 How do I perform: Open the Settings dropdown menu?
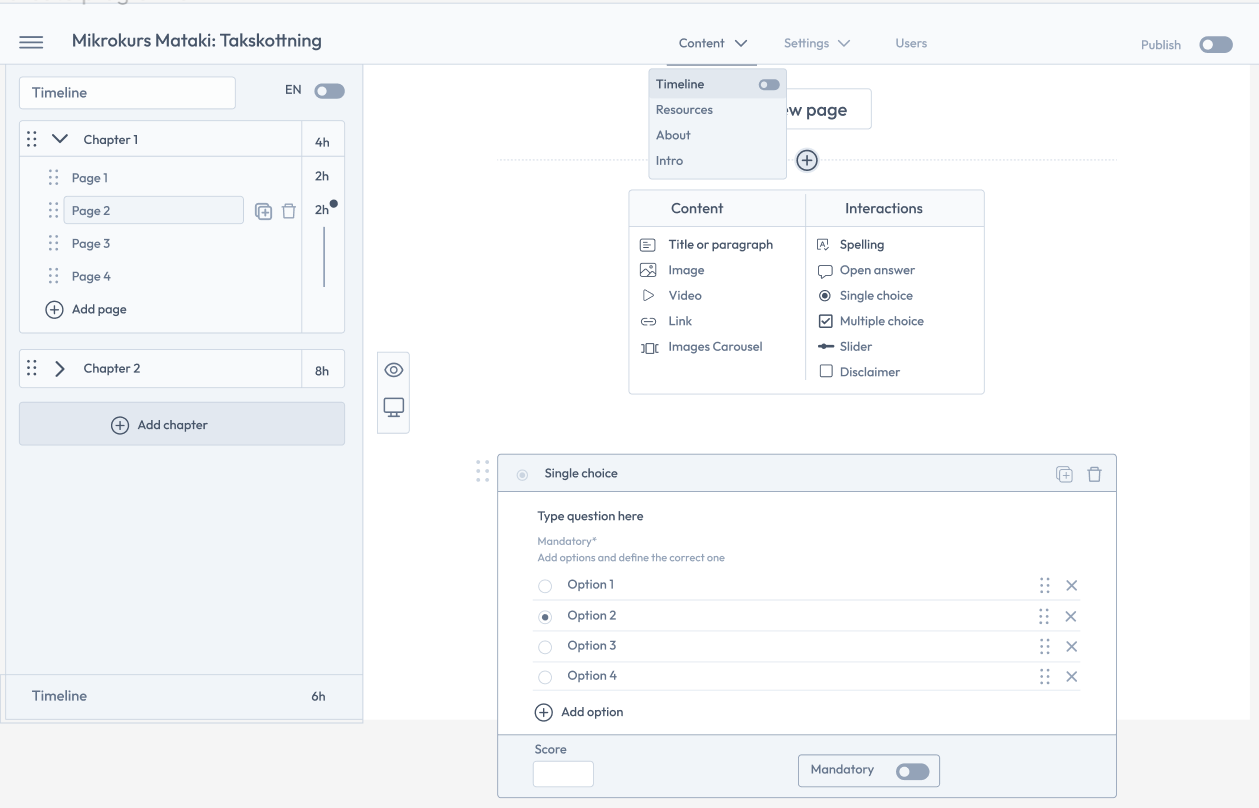pos(816,44)
